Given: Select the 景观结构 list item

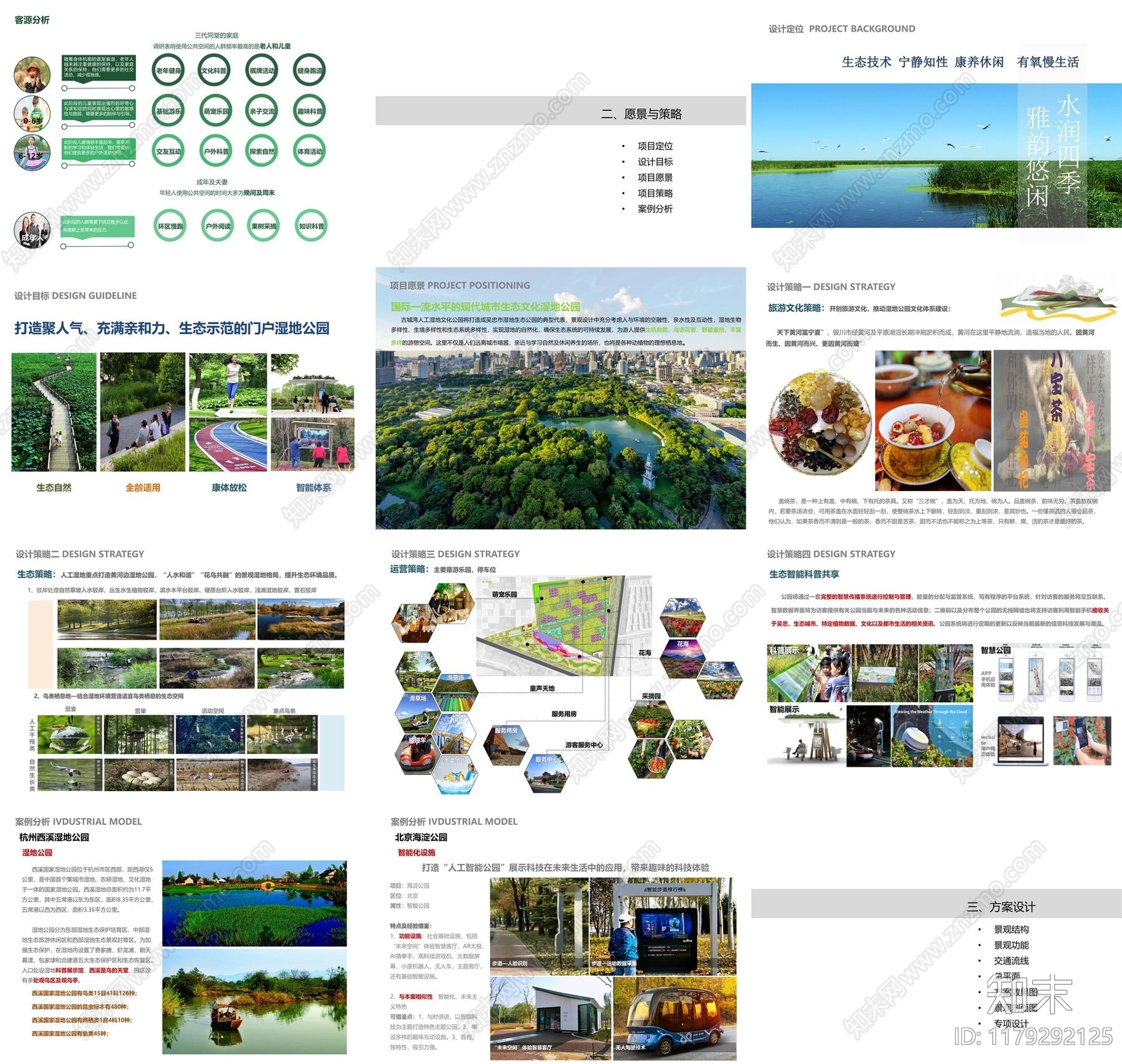Looking at the screenshot, I should pos(1011,929).
